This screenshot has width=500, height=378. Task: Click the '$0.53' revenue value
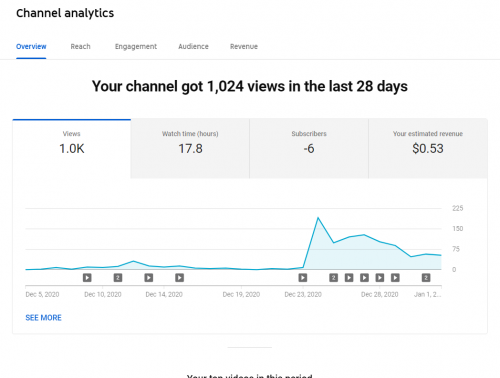(428, 149)
